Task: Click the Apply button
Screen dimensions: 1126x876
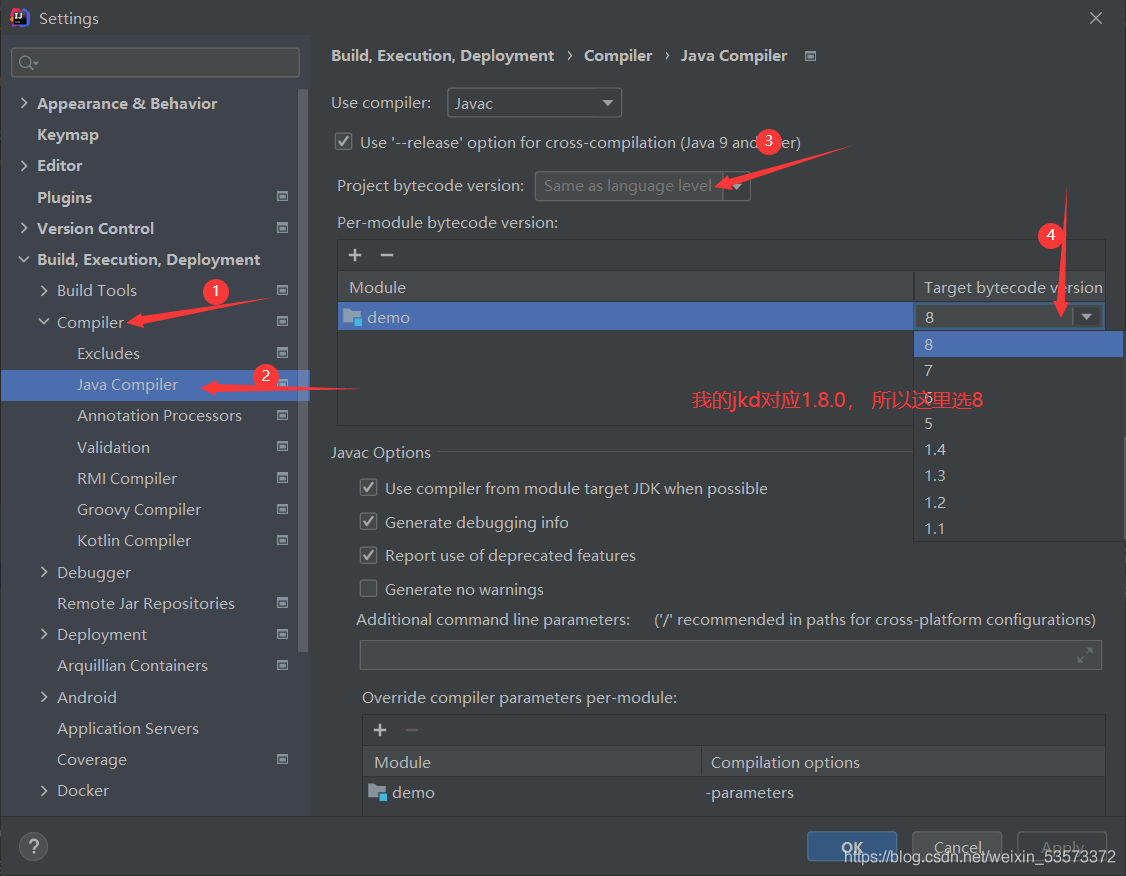Action: pos(1062,847)
